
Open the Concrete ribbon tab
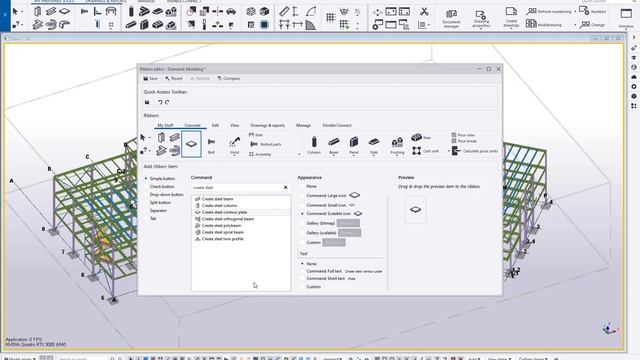click(192, 125)
